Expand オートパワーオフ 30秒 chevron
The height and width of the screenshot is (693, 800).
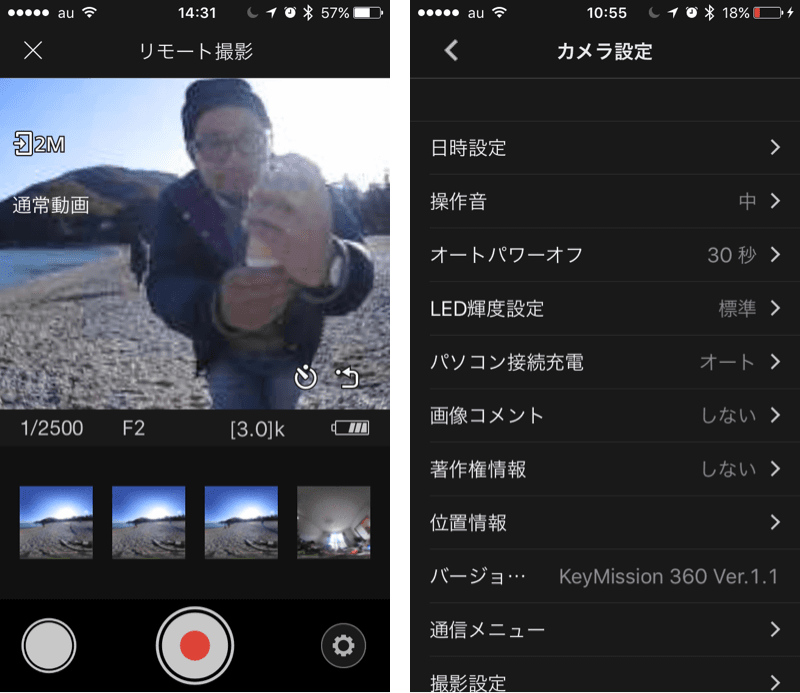[775, 255]
